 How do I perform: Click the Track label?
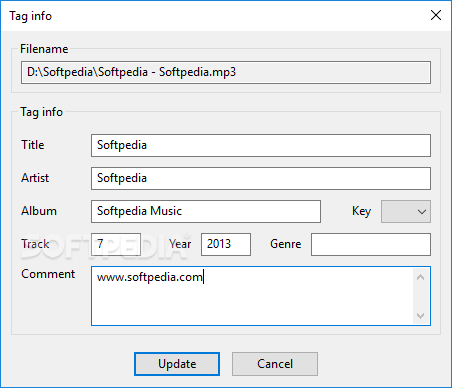tap(35, 244)
